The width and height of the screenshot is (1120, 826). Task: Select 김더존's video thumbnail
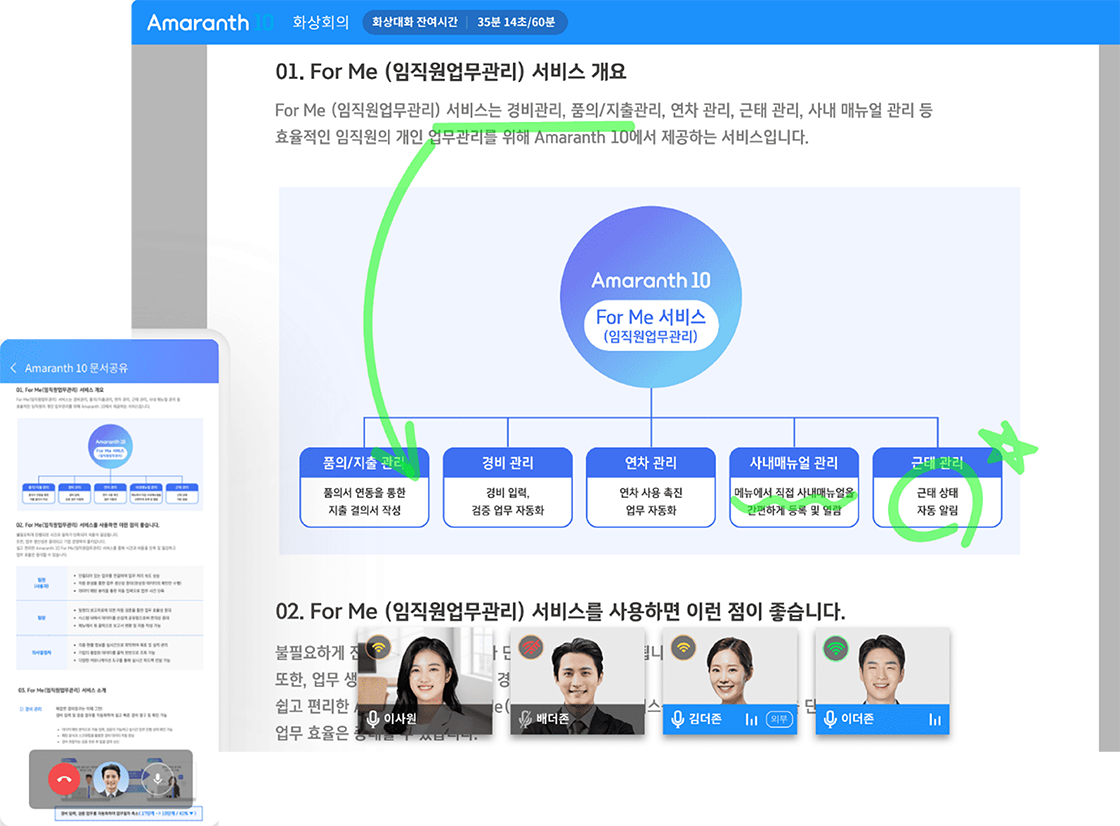729,680
